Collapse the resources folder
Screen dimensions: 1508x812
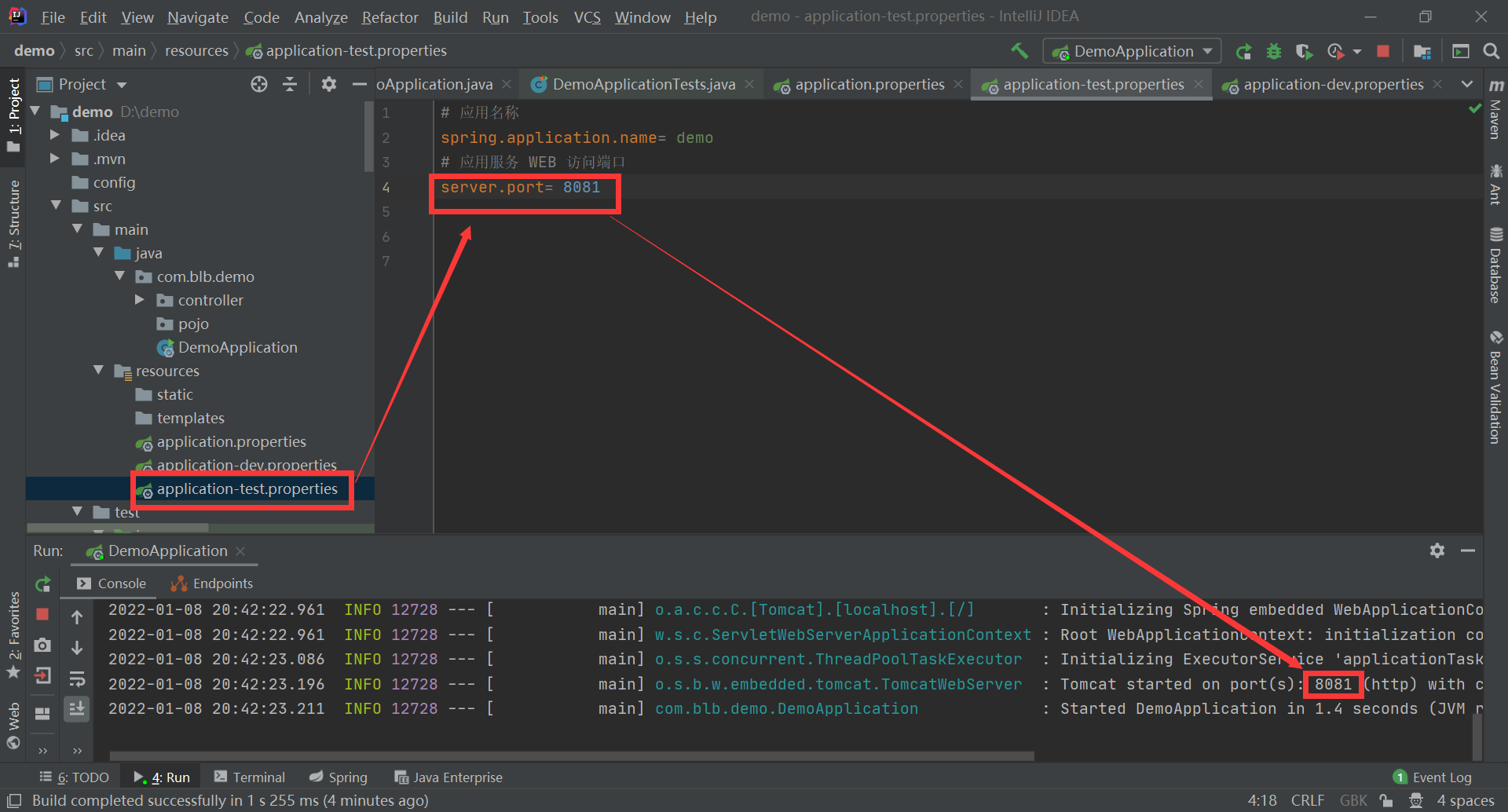coord(98,371)
